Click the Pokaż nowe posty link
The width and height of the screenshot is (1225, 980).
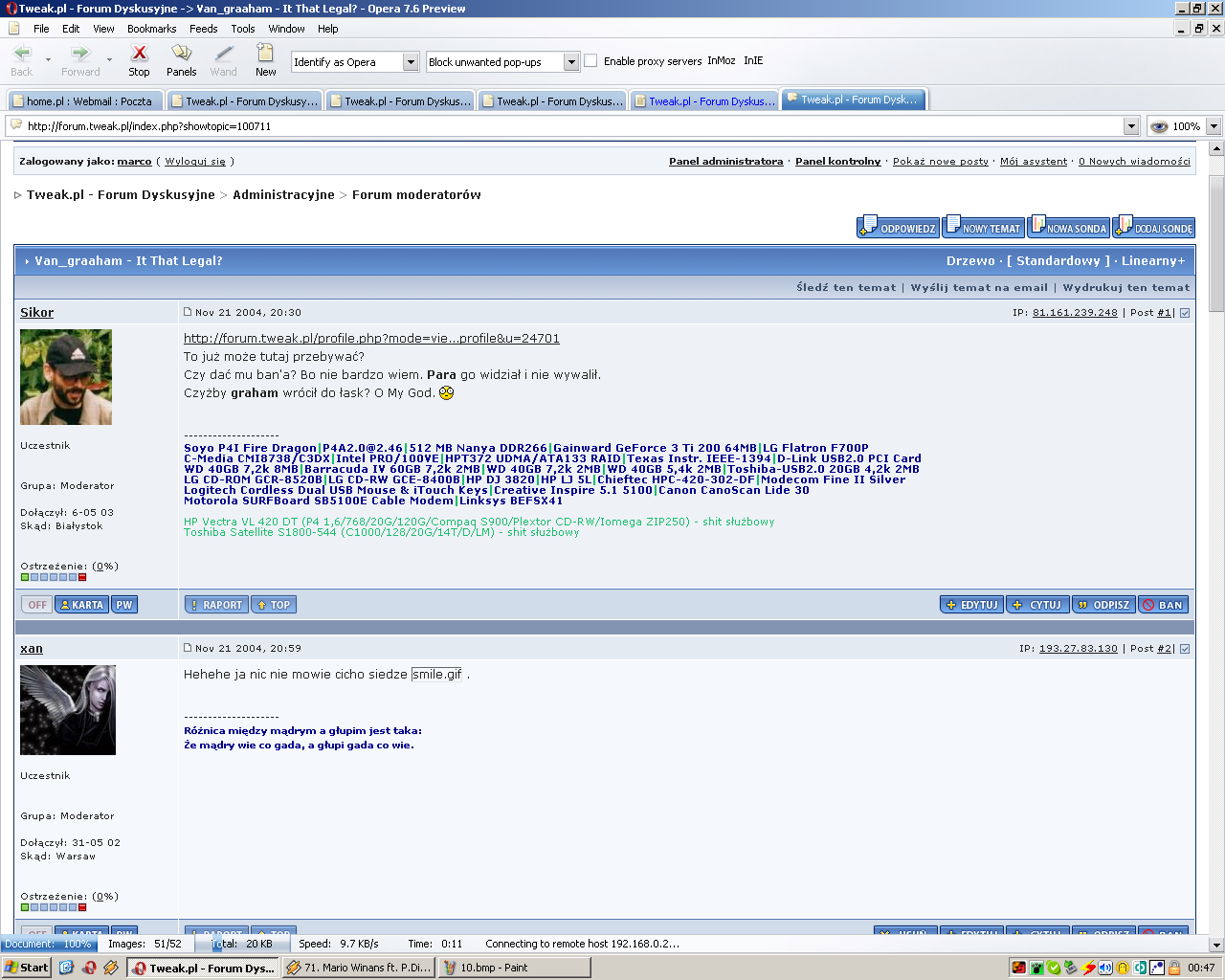tap(941, 162)
